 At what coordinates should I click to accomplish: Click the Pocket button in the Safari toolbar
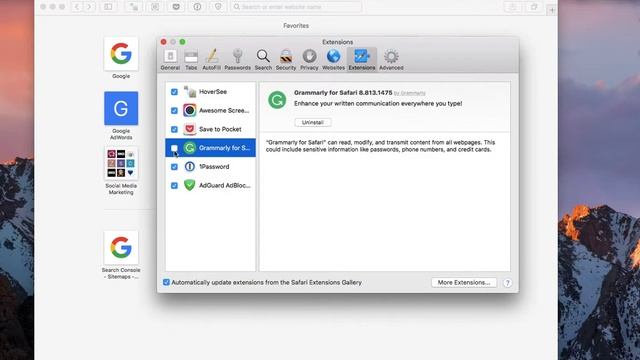point(176,7)
